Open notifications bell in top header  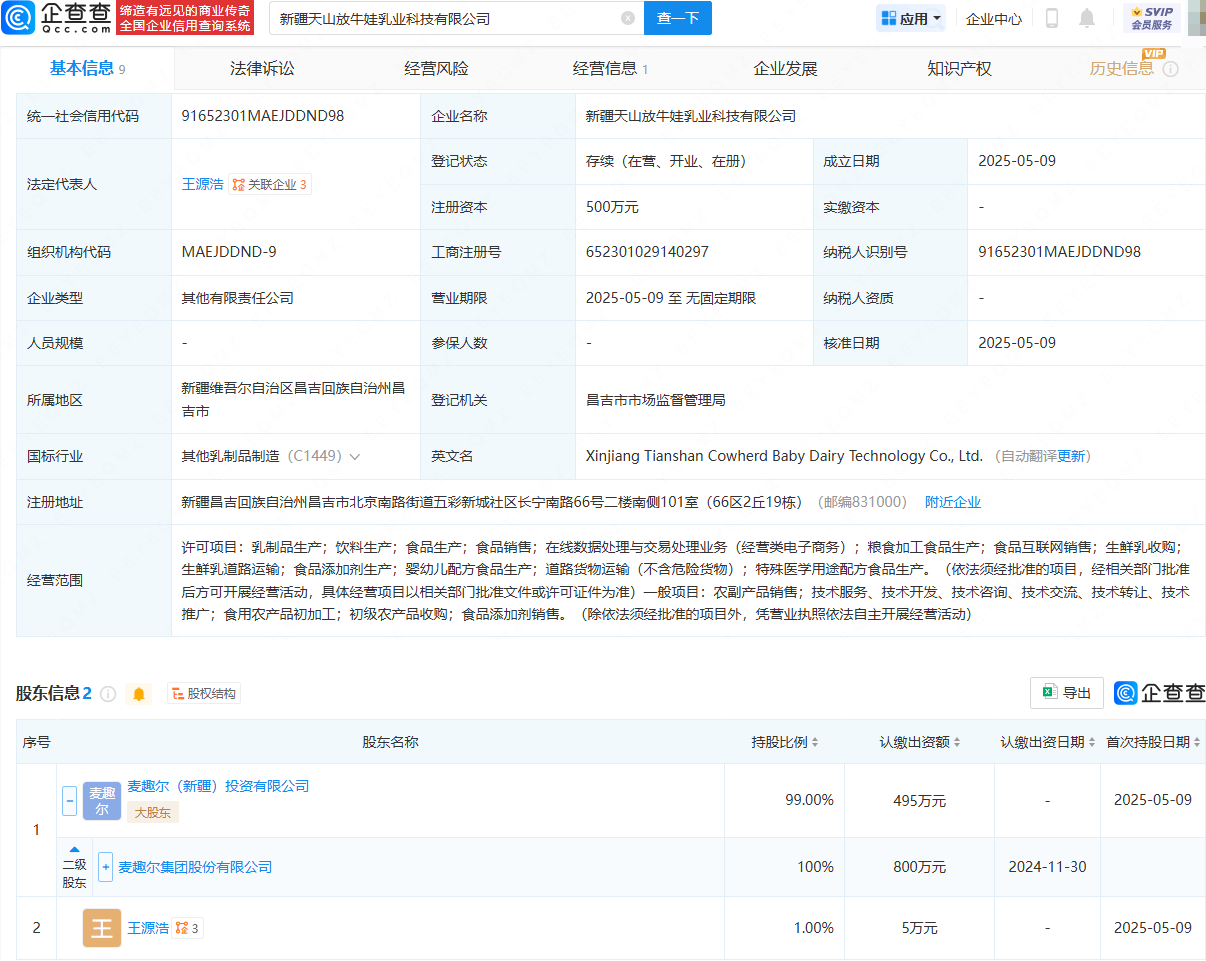[1087, 18]
